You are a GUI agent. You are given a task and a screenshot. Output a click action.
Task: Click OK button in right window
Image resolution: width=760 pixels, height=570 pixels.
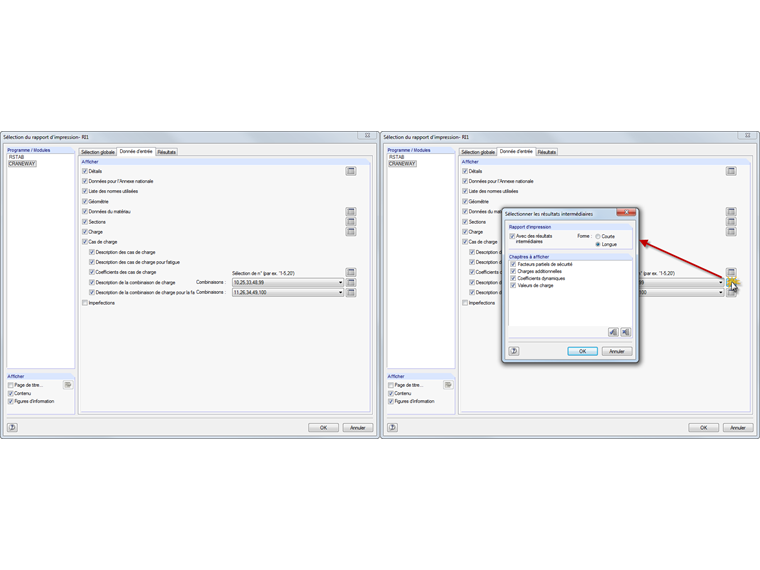click(703, 428)
